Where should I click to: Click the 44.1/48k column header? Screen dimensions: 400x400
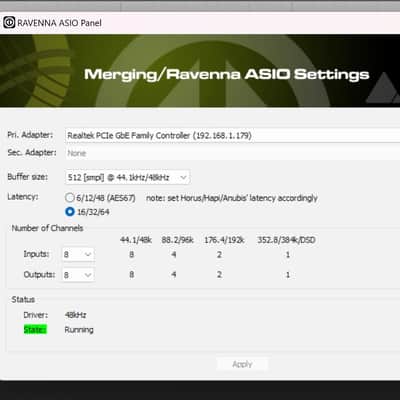tap(136, 240)
